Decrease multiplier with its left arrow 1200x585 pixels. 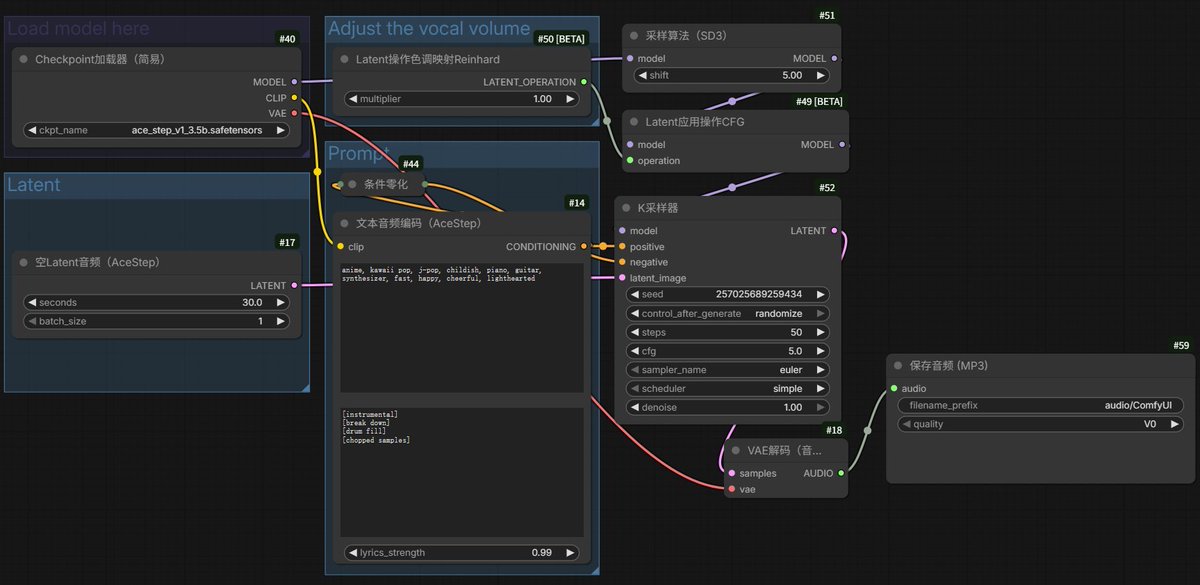[x=351, y=99]
